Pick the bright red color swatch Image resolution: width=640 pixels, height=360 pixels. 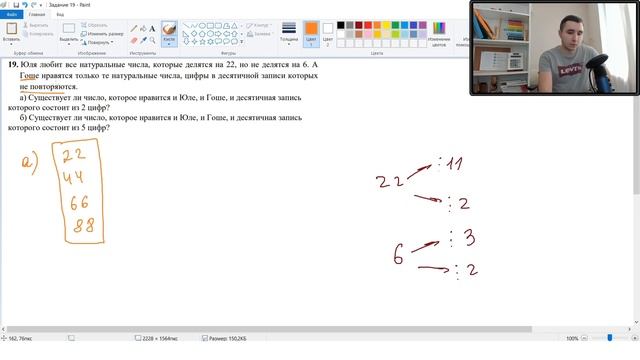tap(368, 25)
